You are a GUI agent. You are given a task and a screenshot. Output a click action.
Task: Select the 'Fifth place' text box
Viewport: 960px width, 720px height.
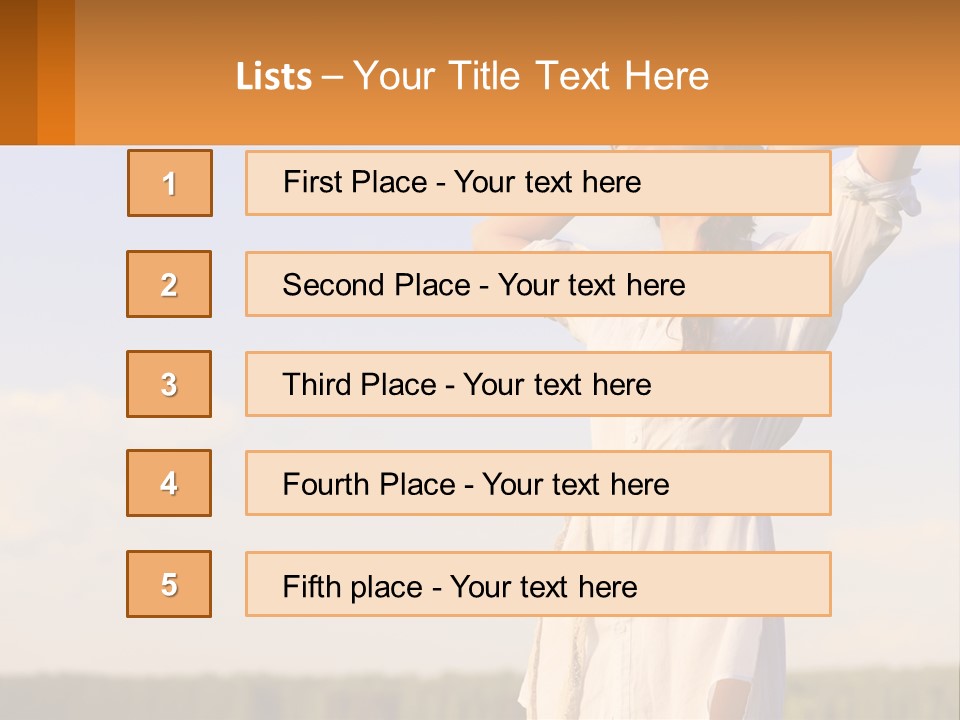[x=538, y=584]
